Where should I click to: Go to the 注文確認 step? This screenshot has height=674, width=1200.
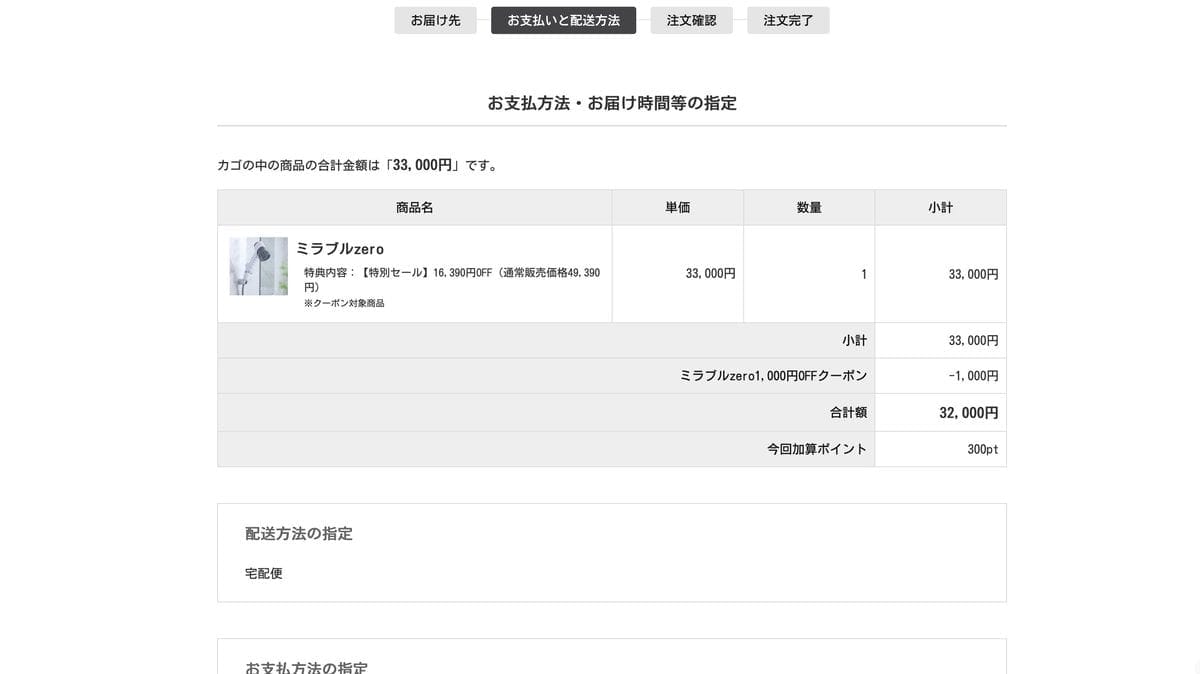(x=691, y=20)
